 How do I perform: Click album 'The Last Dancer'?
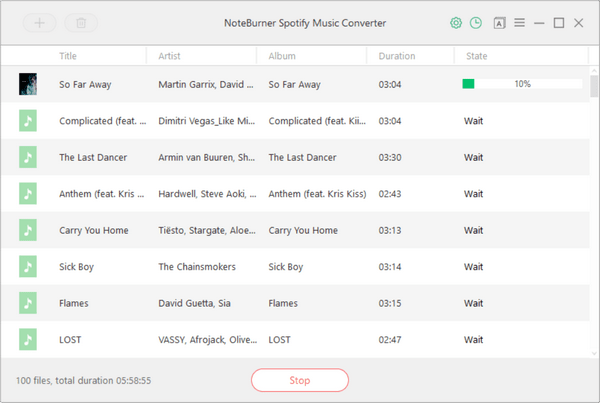click(x=302, y=157)
